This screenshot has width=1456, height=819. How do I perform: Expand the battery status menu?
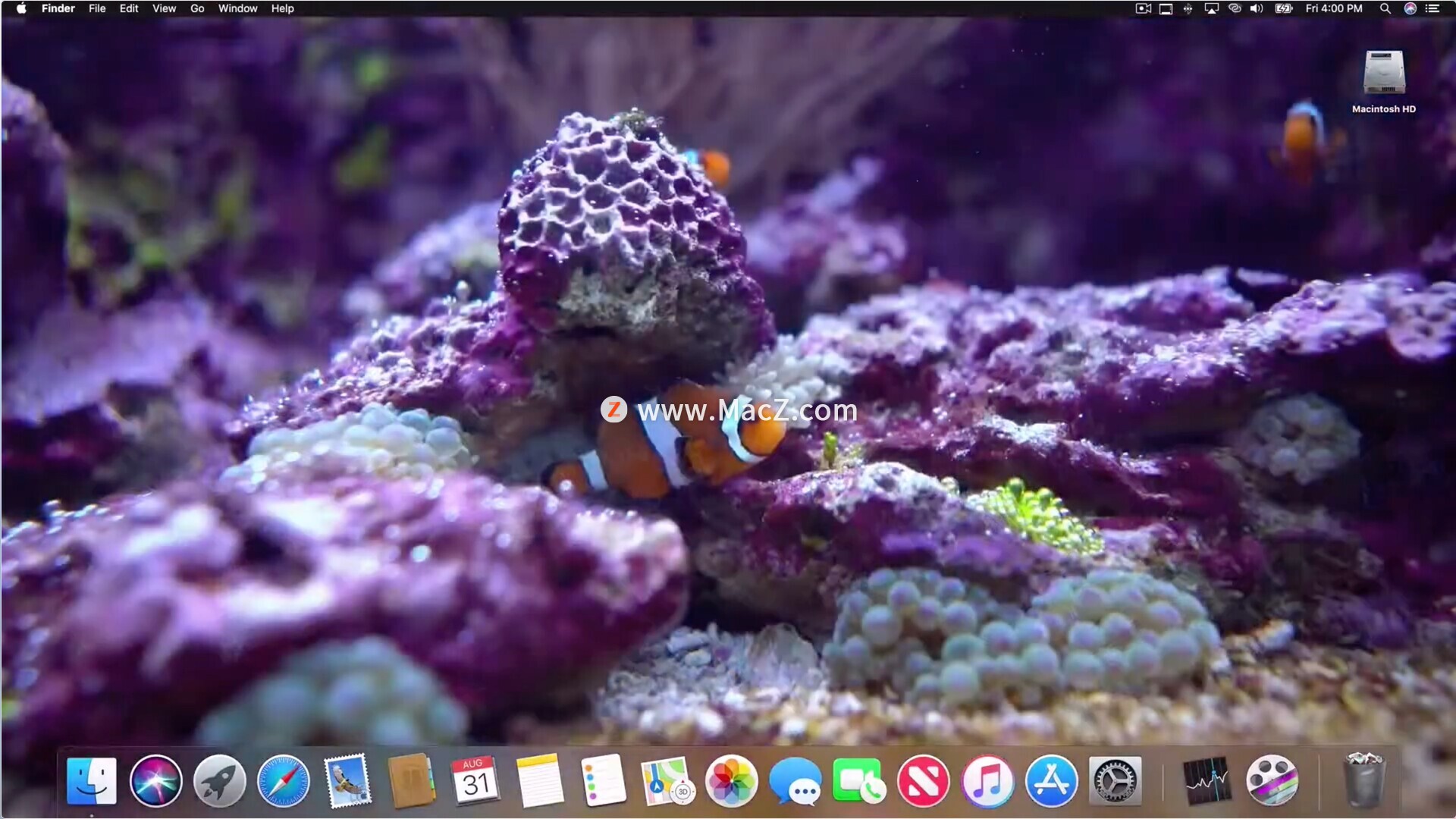pyautogui.click(x=1283, y=8)
